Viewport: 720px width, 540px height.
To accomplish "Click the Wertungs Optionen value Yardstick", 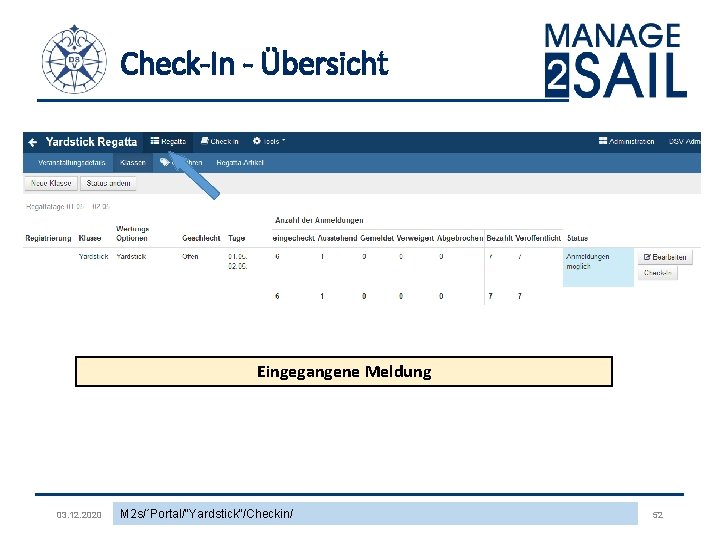I will pos(131,257).
